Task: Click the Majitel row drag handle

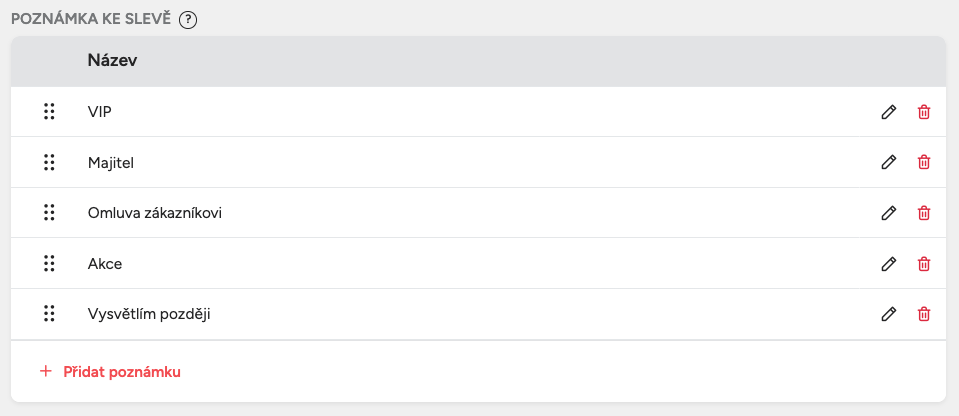Action: click(x=48, y=162)
